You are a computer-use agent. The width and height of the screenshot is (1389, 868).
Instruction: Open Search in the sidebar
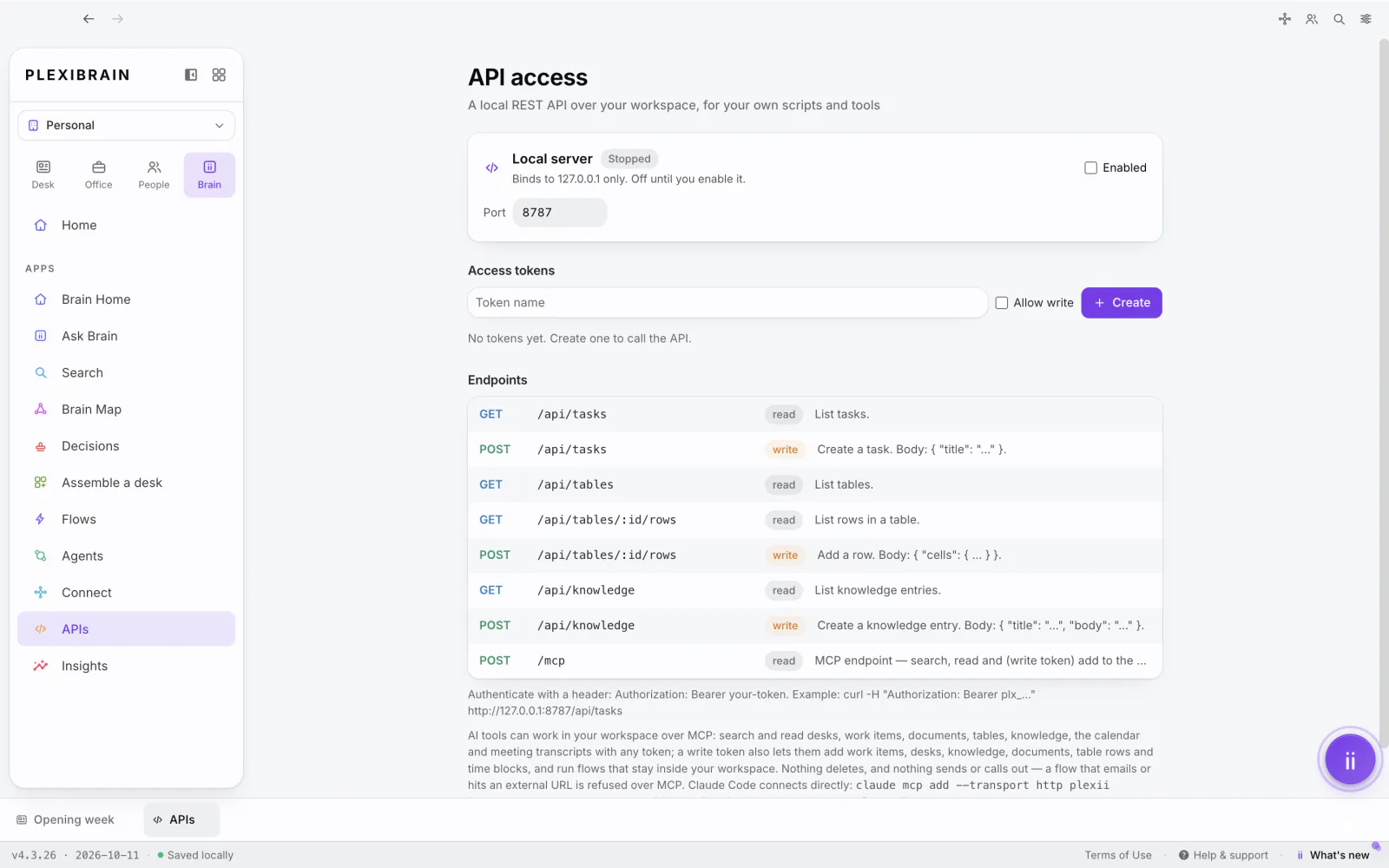[x=126, y=372]
